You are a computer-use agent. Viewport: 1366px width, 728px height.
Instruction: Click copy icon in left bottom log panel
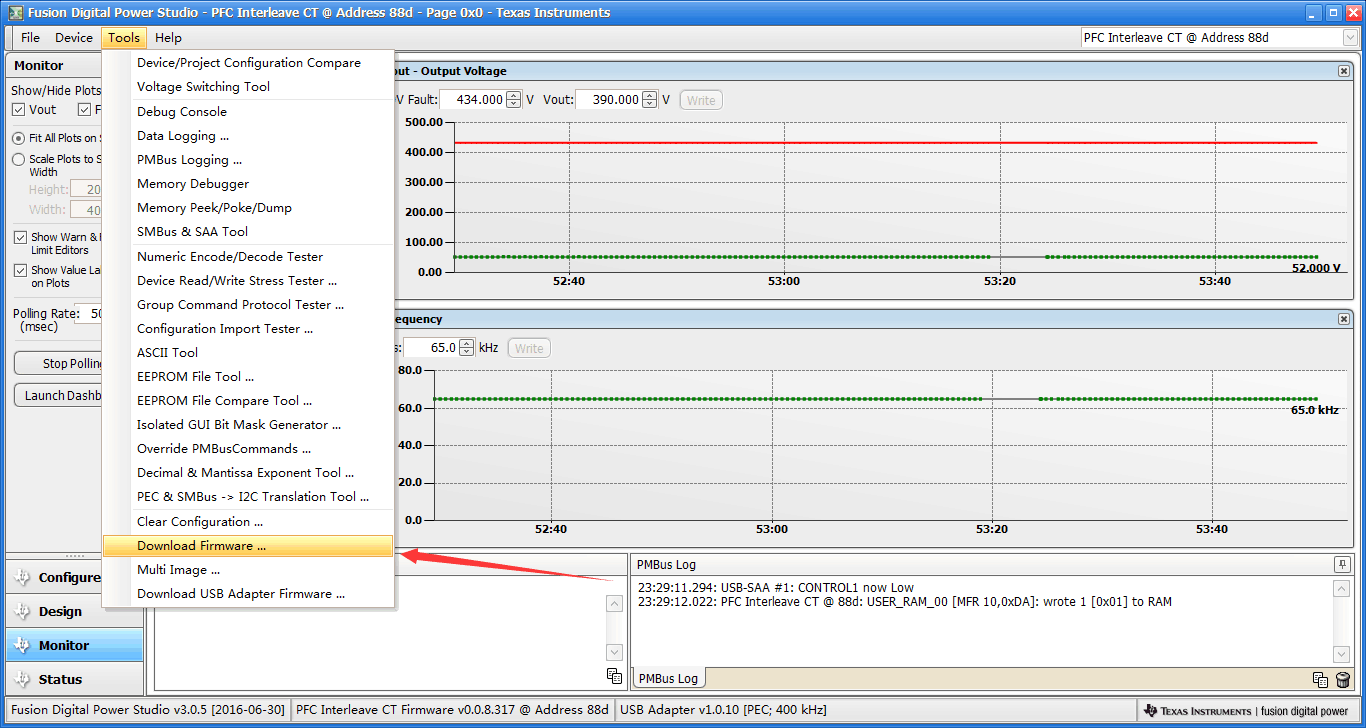click(615, 676)
